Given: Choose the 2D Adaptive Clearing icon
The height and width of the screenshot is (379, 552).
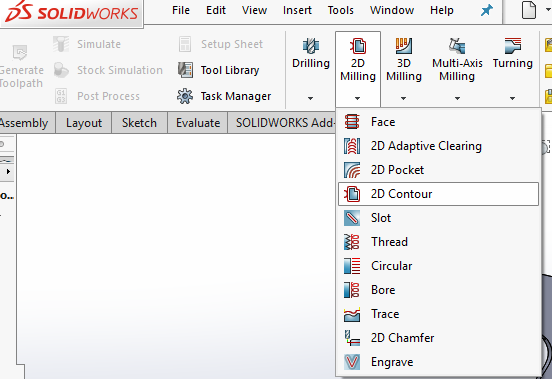Looking at the screenshot, I should 352,146.
